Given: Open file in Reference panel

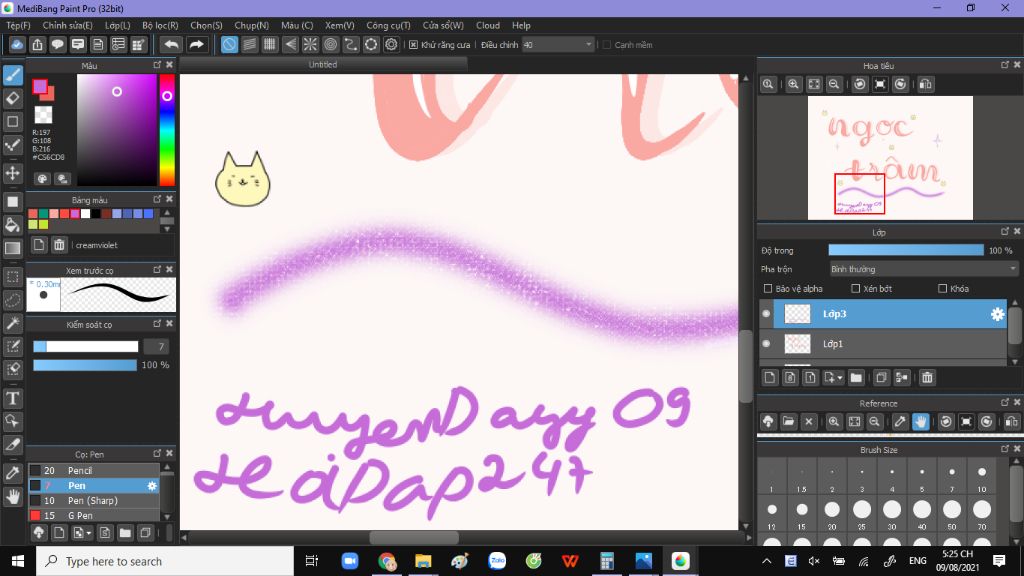Looking at the screenshot, I should click(x=788, y=422).
